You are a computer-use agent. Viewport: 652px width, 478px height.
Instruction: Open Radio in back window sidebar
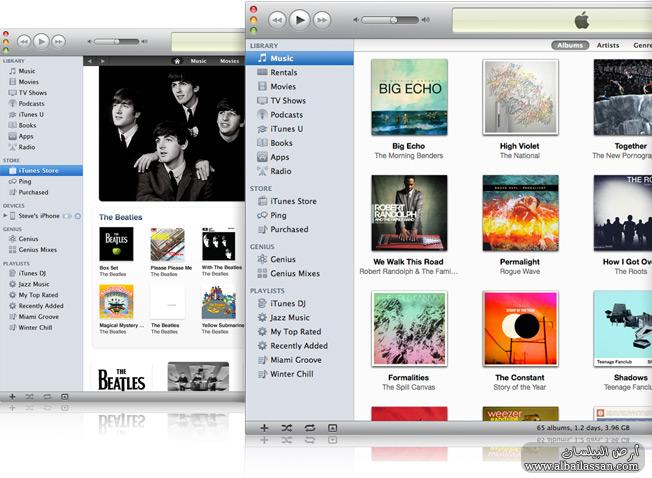41,147
